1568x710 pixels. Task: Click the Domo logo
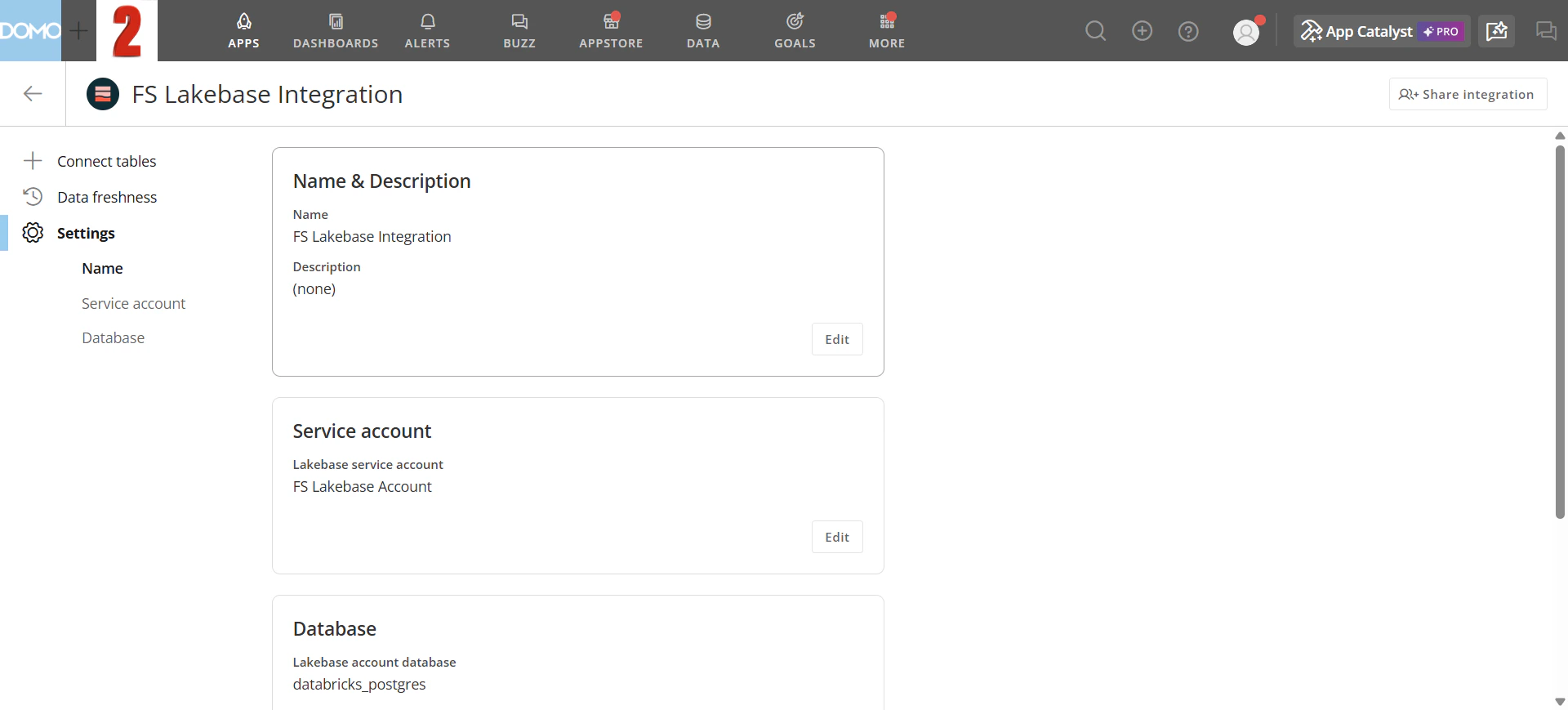click(30, 30)
